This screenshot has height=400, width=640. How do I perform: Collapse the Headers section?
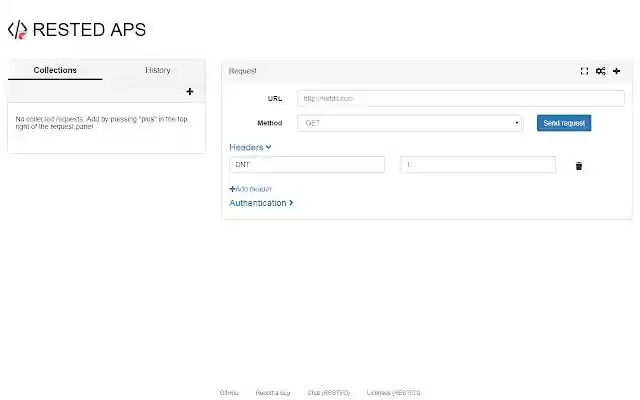point(250,147)
